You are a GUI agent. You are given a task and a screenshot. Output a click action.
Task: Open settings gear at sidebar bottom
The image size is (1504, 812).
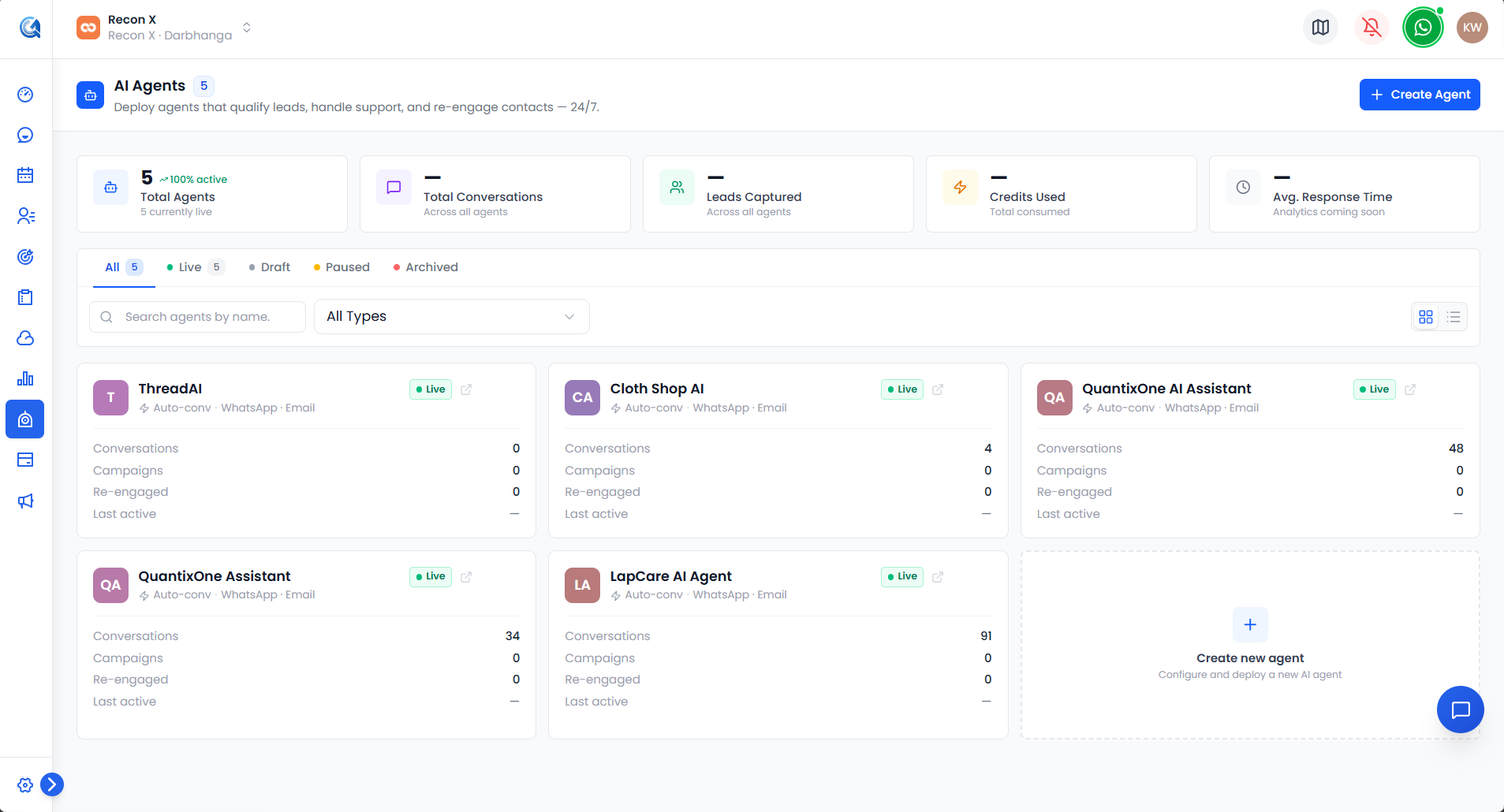point(25,785)
